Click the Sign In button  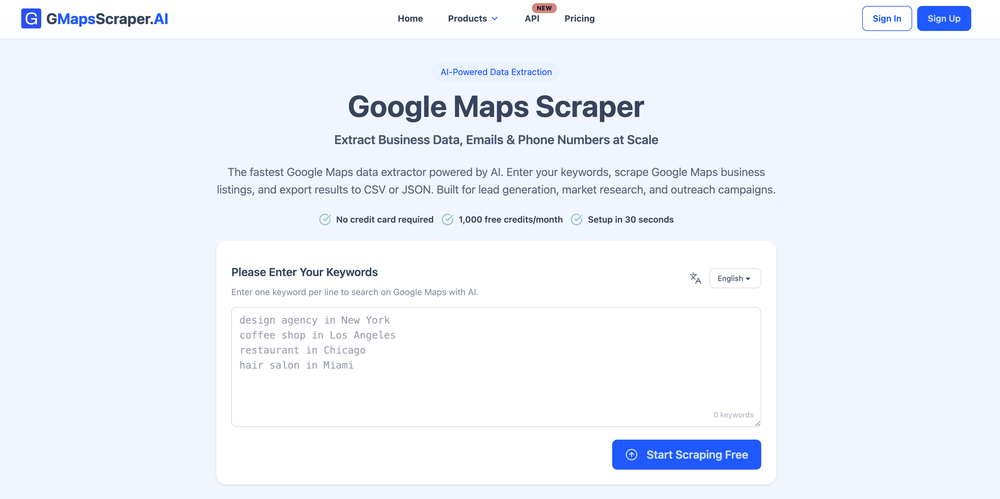click(887, 19)
